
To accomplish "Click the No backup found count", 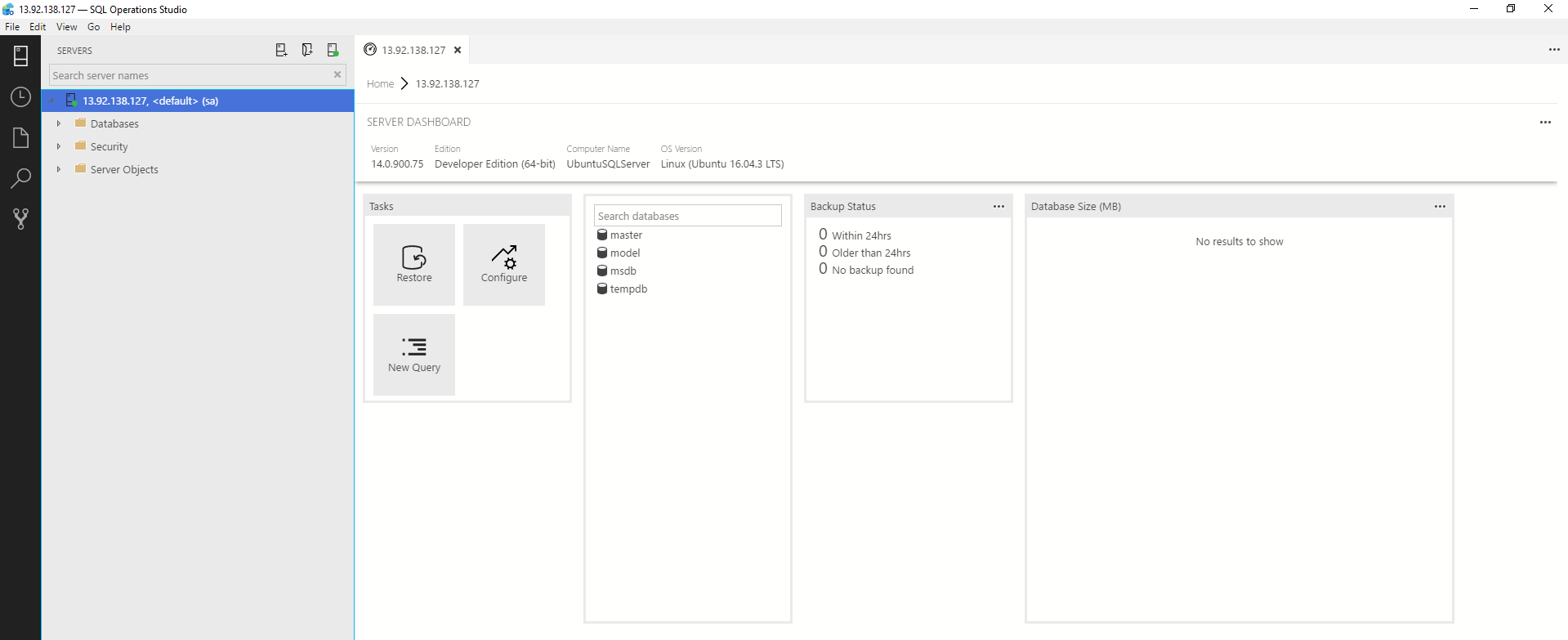I will (823, 269).
